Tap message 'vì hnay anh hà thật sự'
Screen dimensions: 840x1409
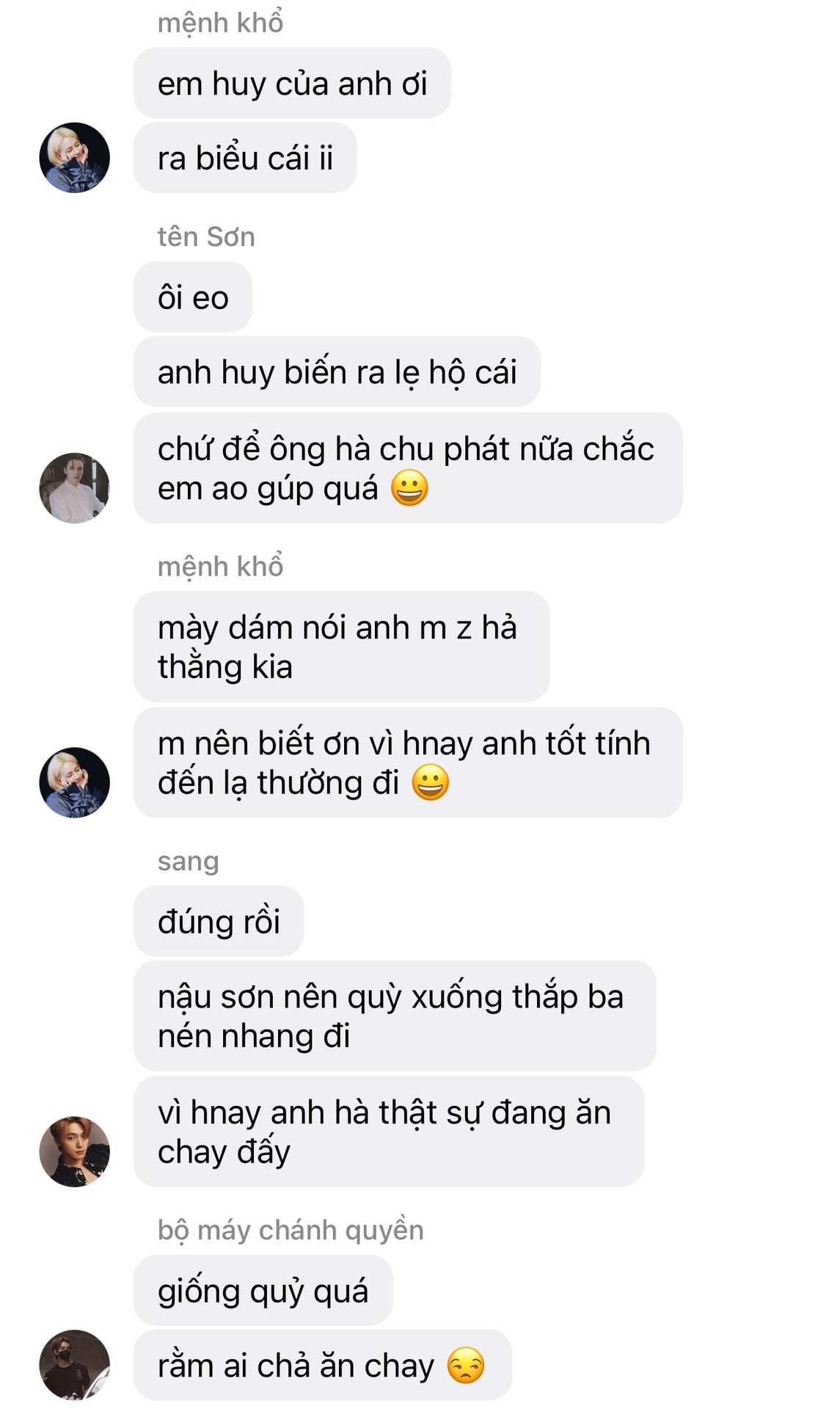point(389,1132)
